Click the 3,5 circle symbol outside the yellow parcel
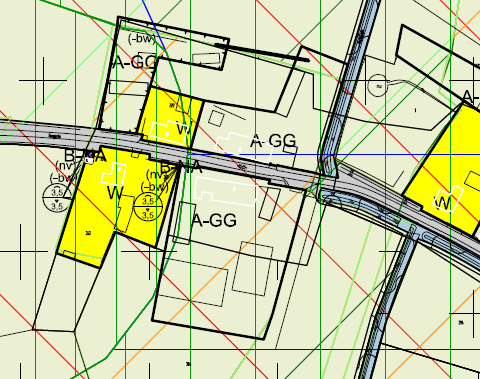This screenshot has width=480, height=379. [x=57, y=198]
